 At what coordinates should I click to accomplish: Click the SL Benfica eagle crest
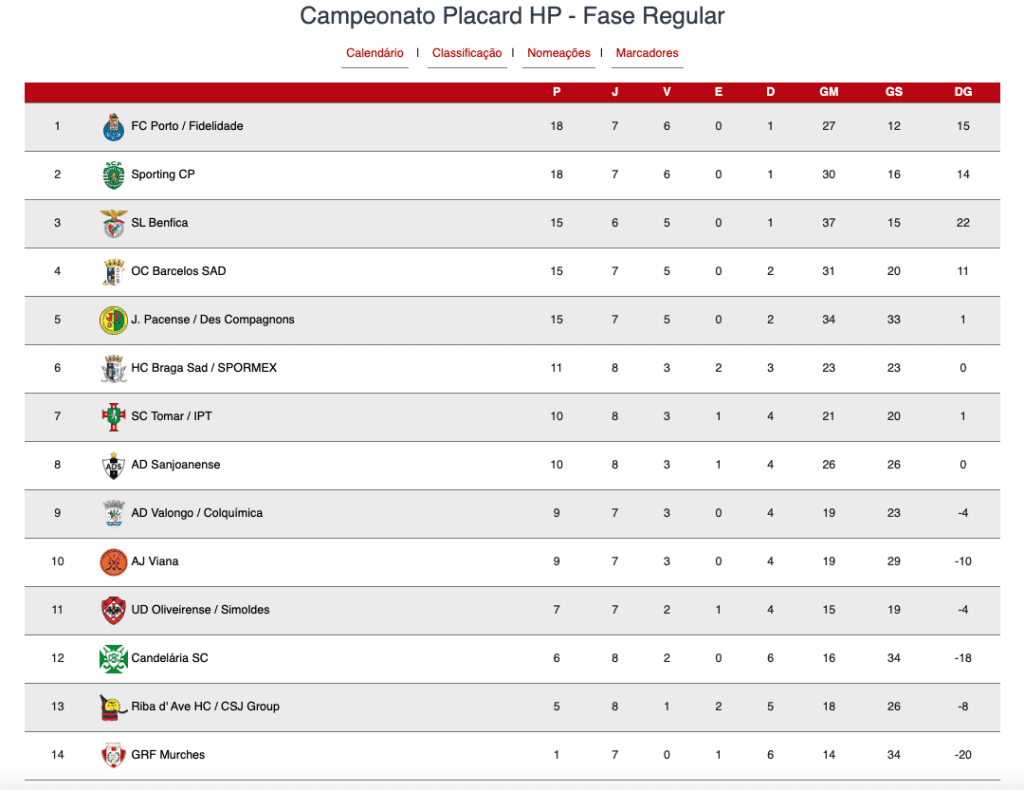coord(114,223)
